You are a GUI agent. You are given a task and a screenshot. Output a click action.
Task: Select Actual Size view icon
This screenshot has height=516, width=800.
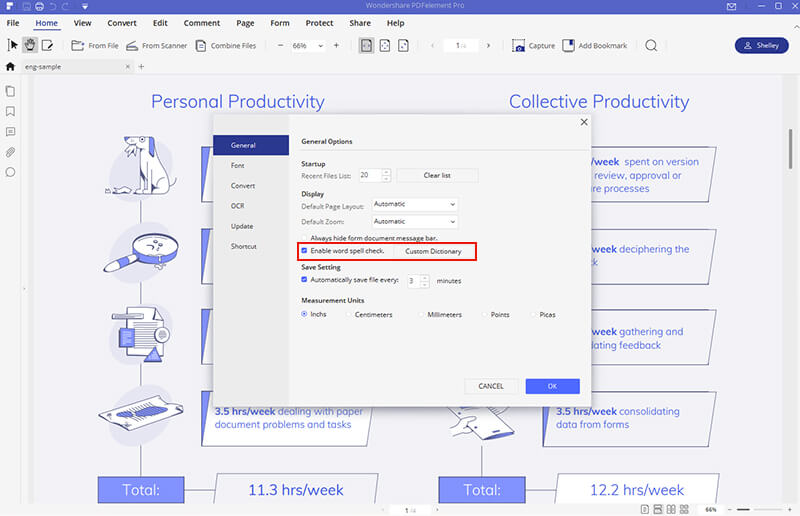coord(403,45)
